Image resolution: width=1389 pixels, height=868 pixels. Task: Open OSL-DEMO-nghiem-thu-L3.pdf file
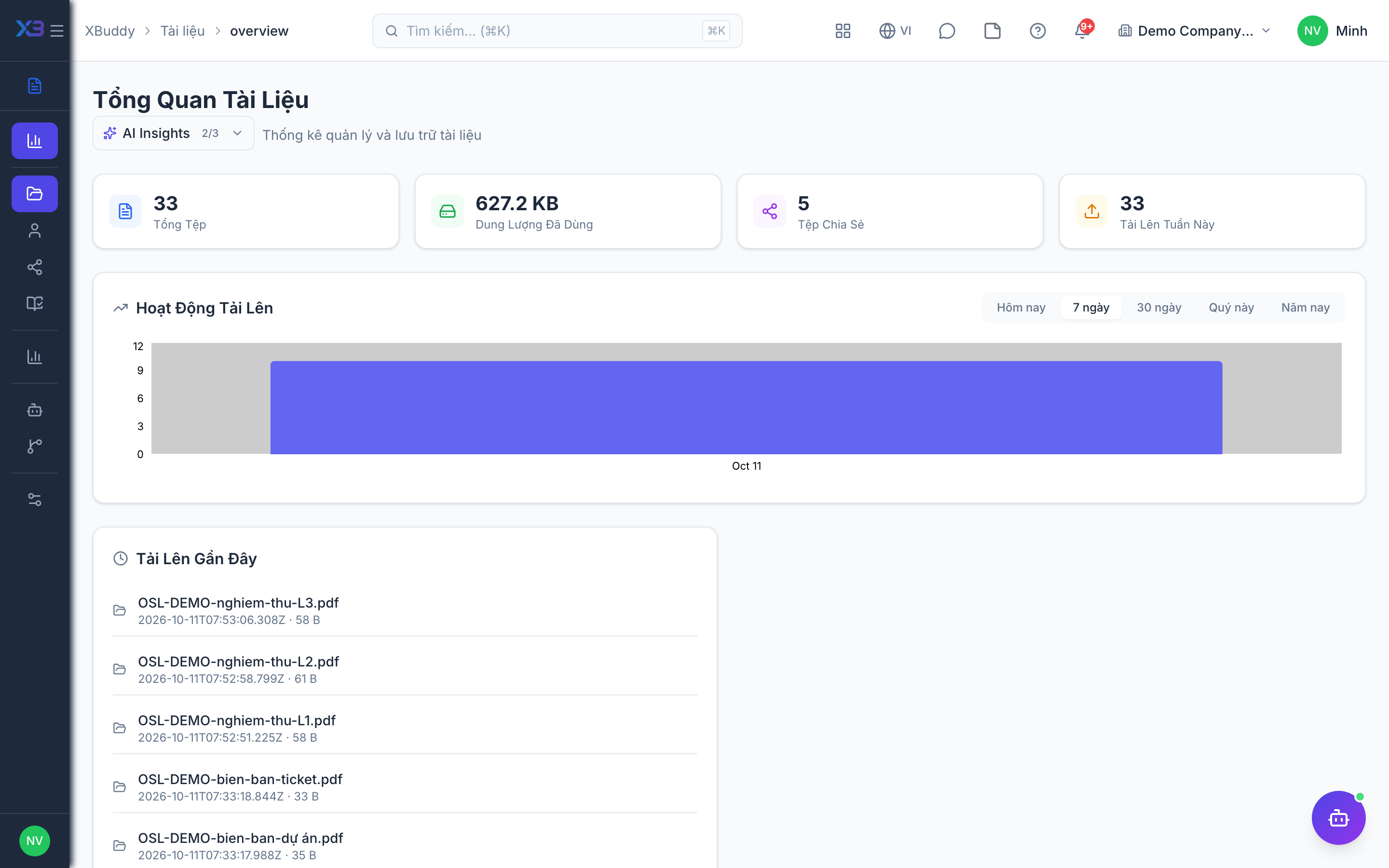[x=405, y=611]
